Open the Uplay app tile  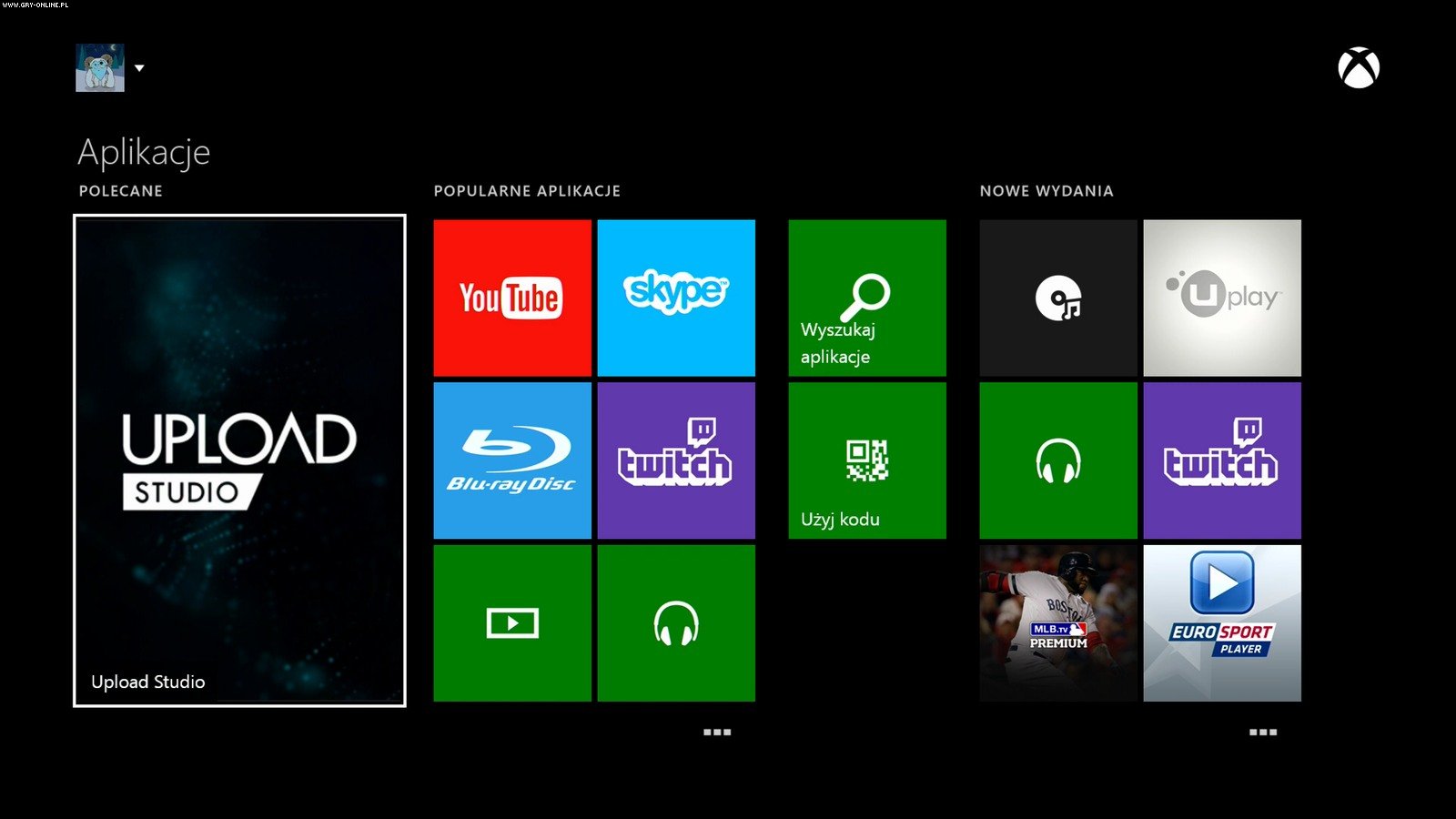click(1222, 298)
